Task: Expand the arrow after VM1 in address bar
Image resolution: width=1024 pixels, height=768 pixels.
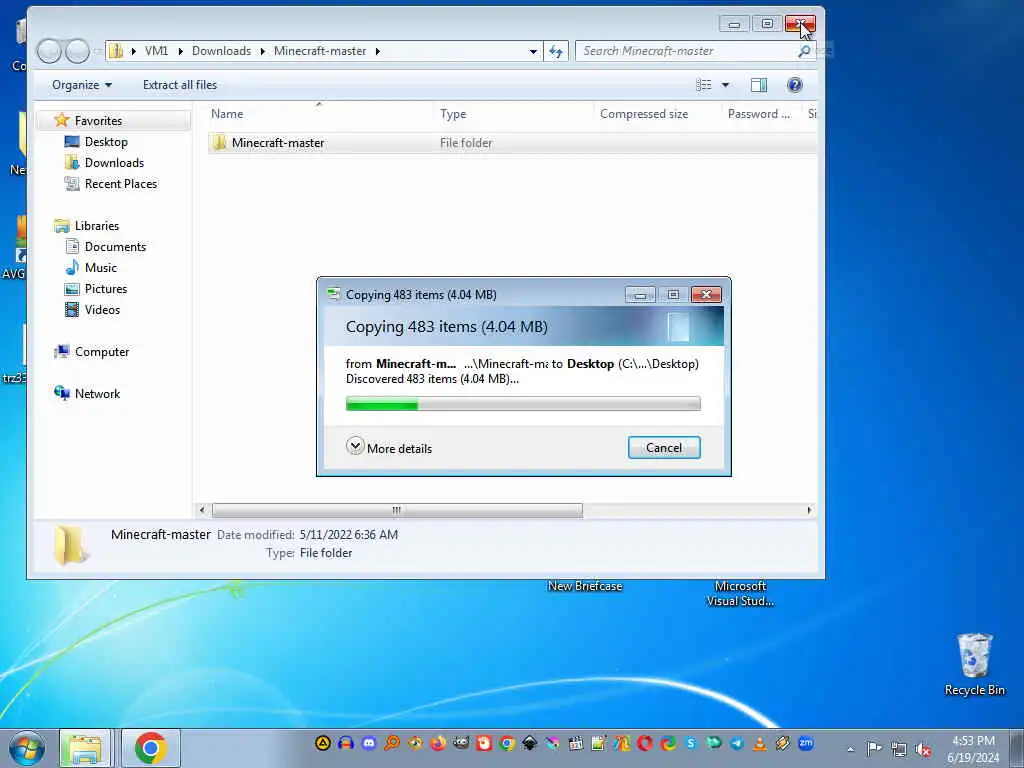Action: [180, 51]
